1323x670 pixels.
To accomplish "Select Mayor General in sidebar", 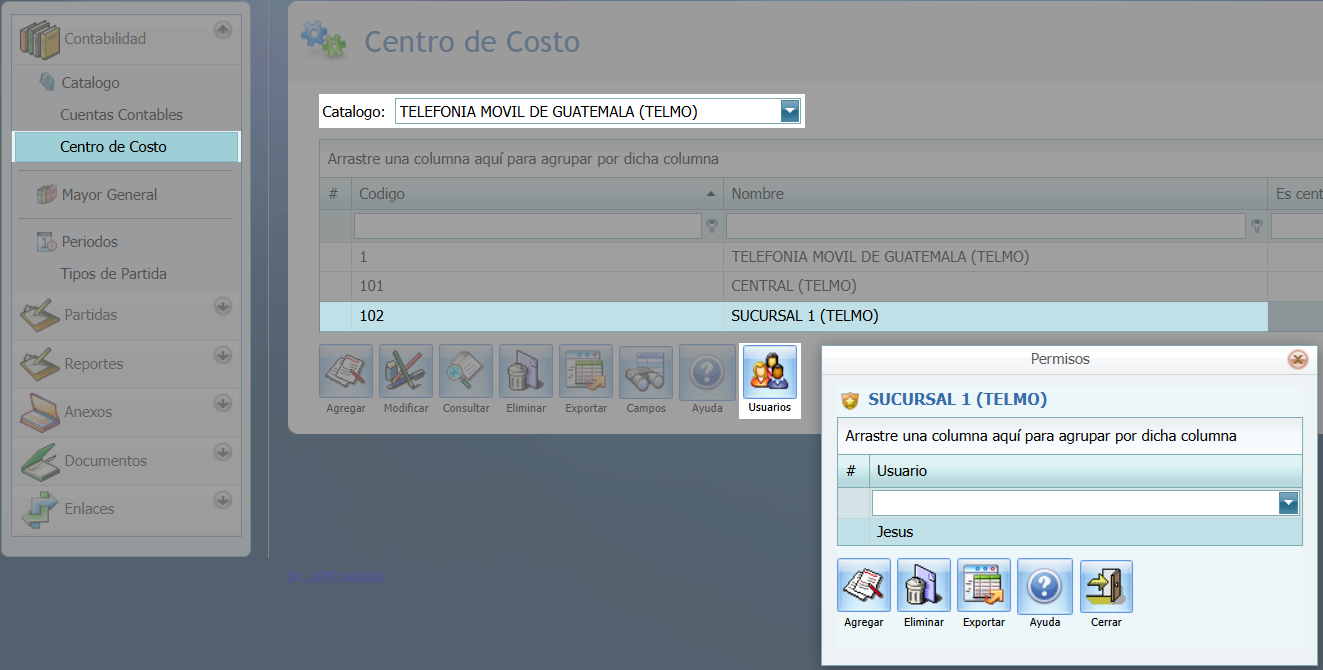I will pyautogui.click(x=109, y=195).
